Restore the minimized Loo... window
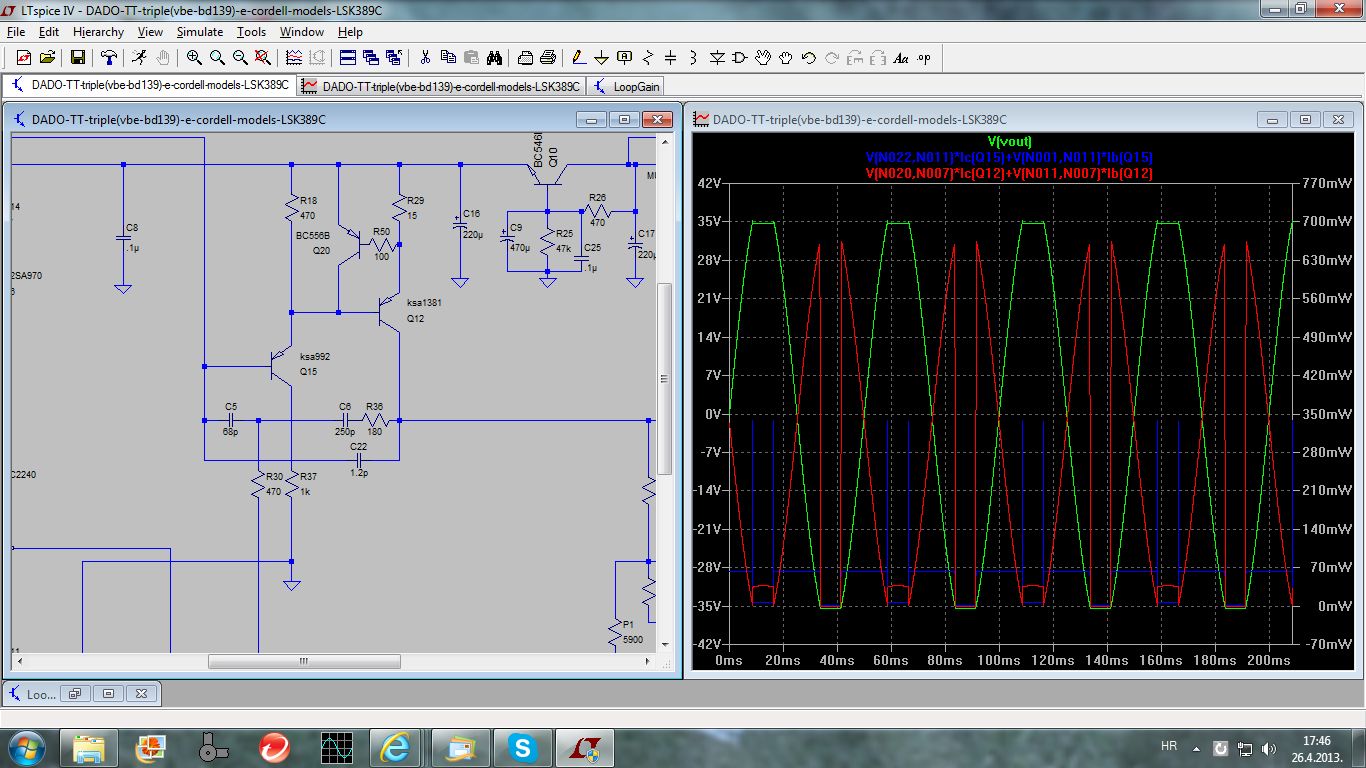The height and width of the screenshot is (768, 1366). click(x=76, y=693)
